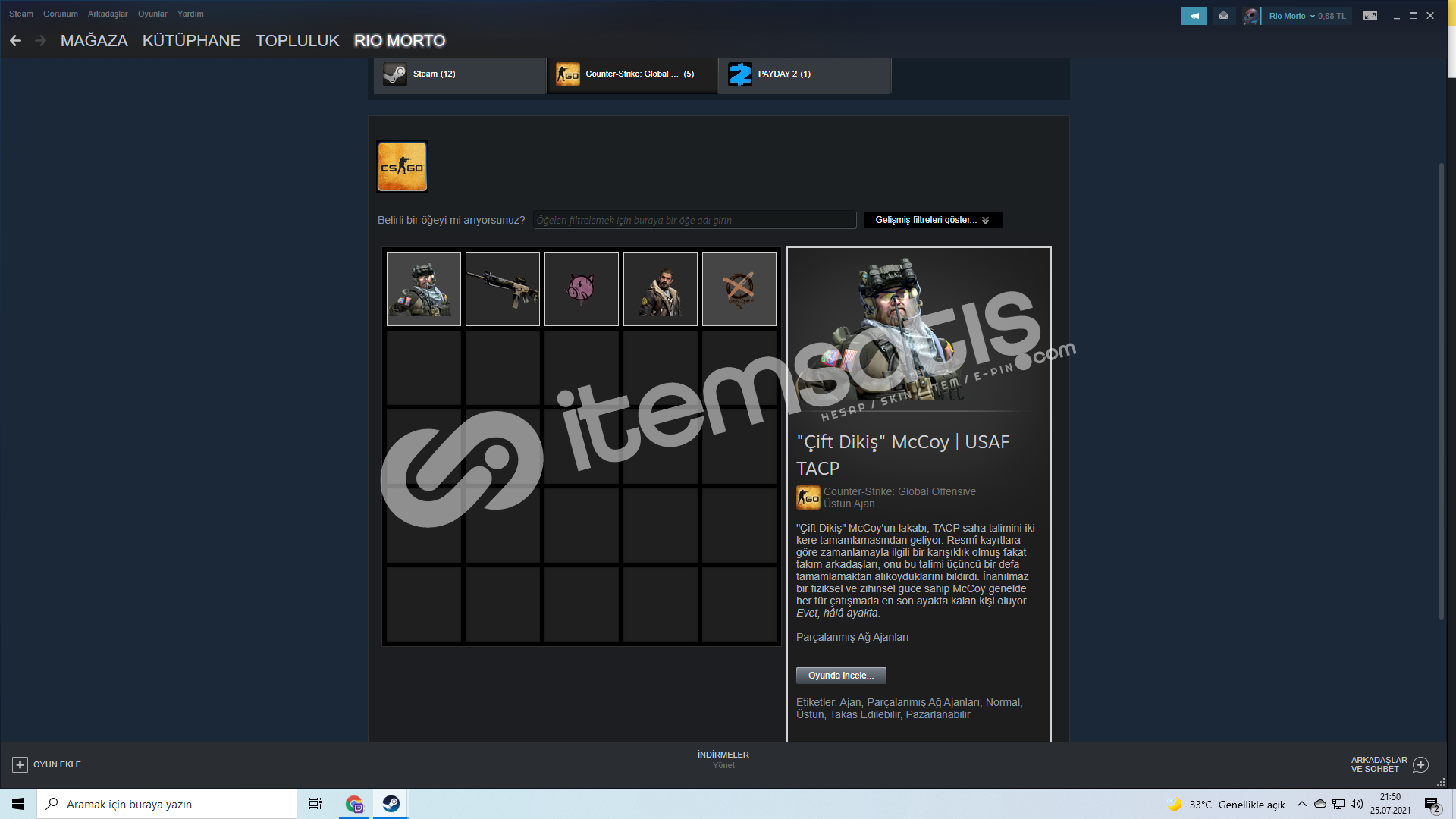The width and height of the screenshot is (1456, 819).
Task: Open the Steam menu
Action: click(x=21, y=14)
